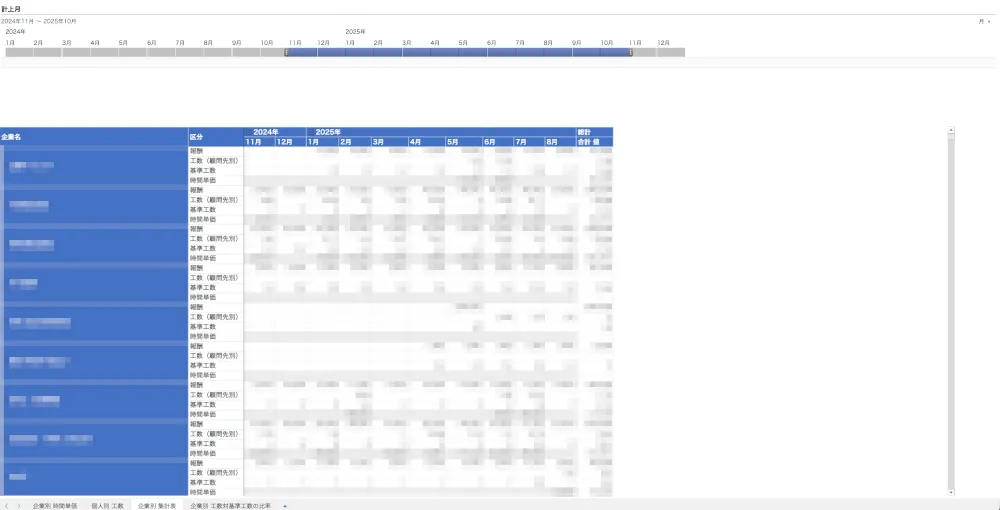Click the 12月 column header in table
Screen dimensions: 1000x510
pyautogui.click(x=290, y=142)
